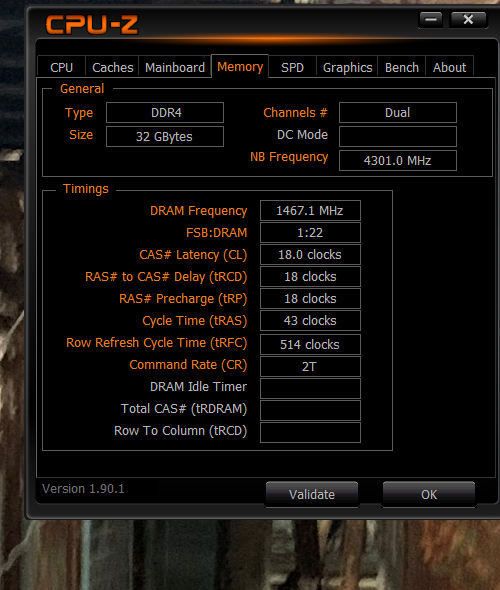Screen dimensions: 500x590
Task: Click the Command Rate (CR) label
Action: (188, 365)
